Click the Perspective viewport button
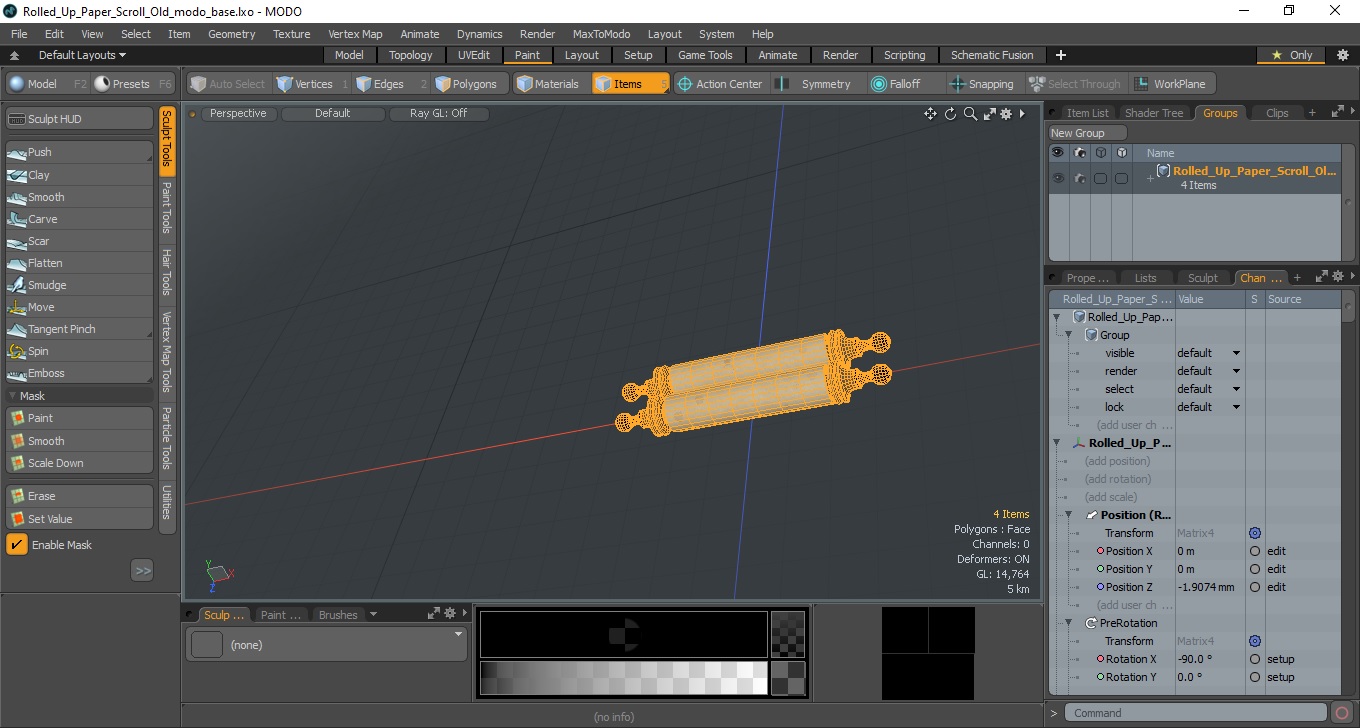 click(238, 114)
